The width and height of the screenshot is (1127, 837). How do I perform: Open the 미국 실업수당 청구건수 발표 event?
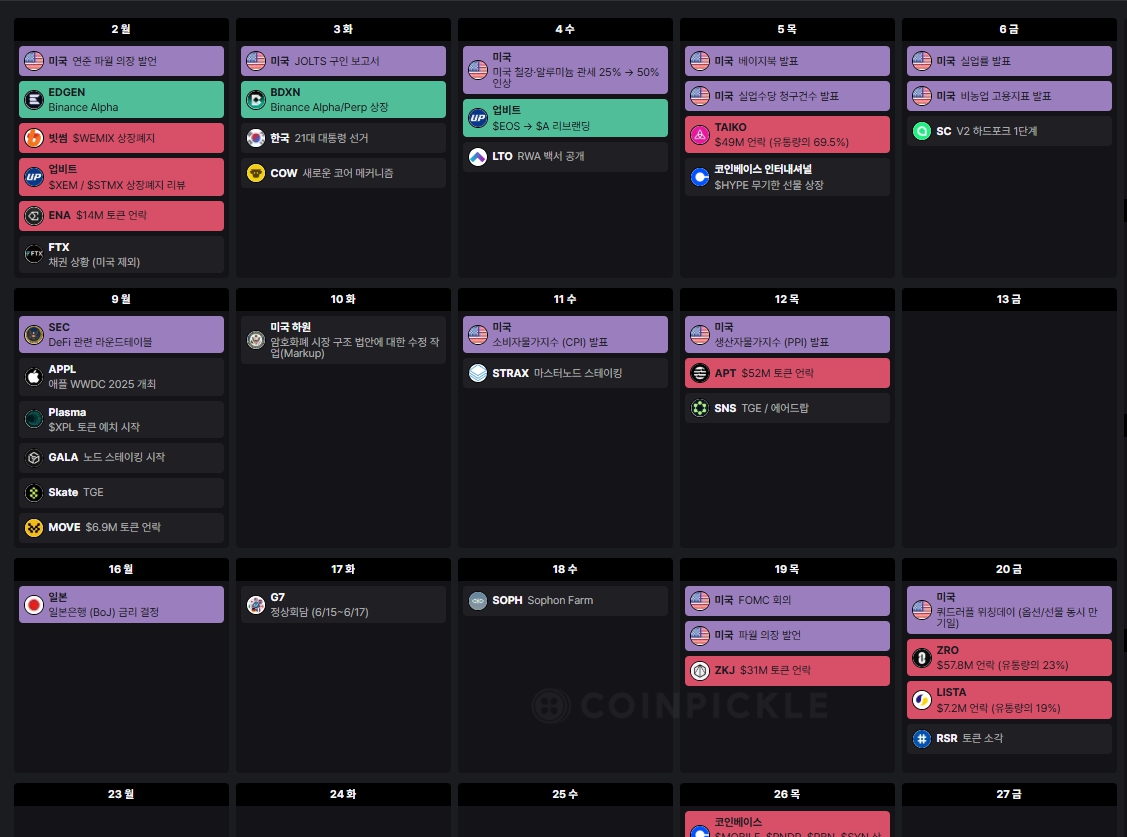point(787,96)
